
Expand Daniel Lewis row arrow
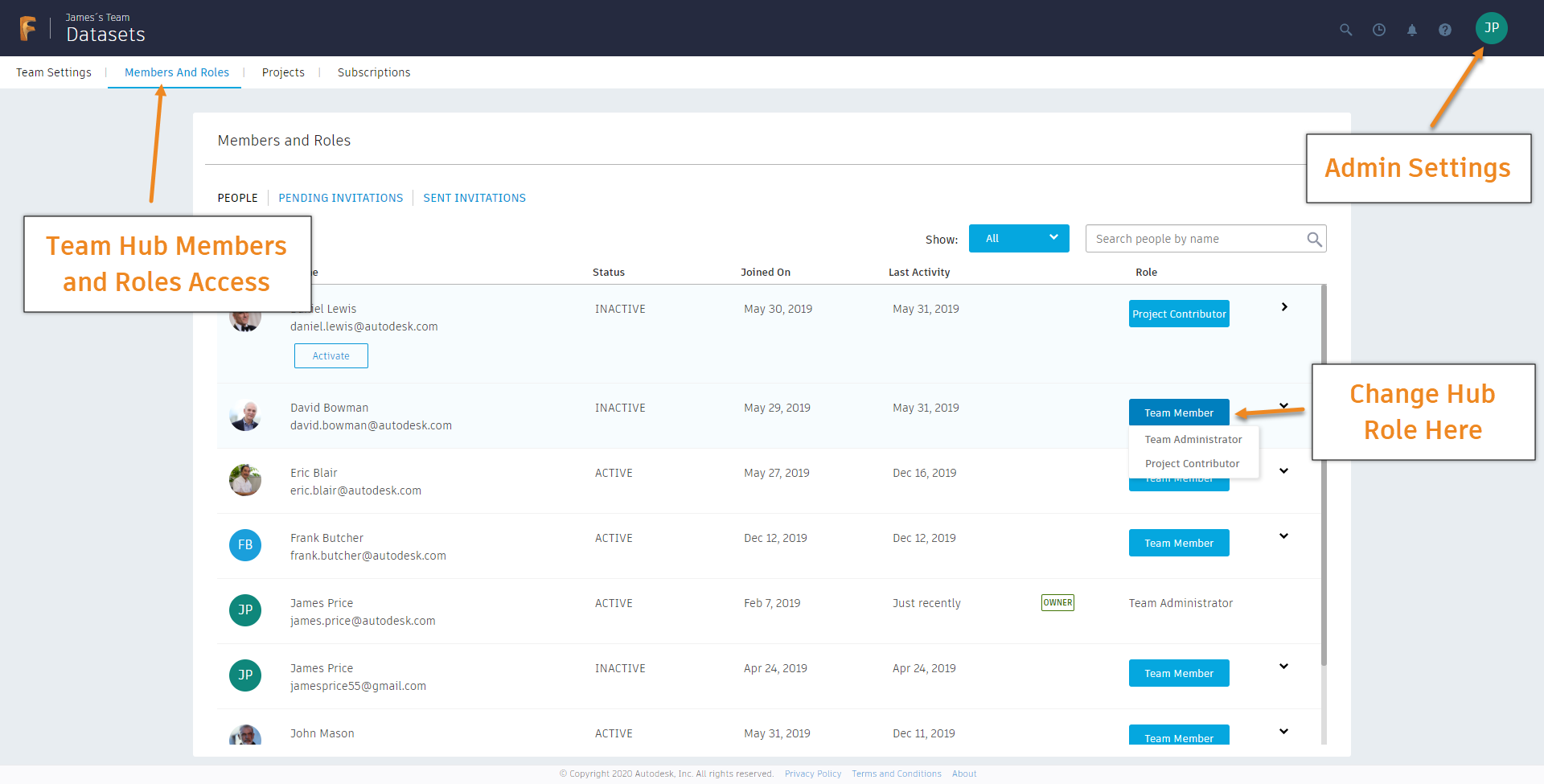point(1284,307)
